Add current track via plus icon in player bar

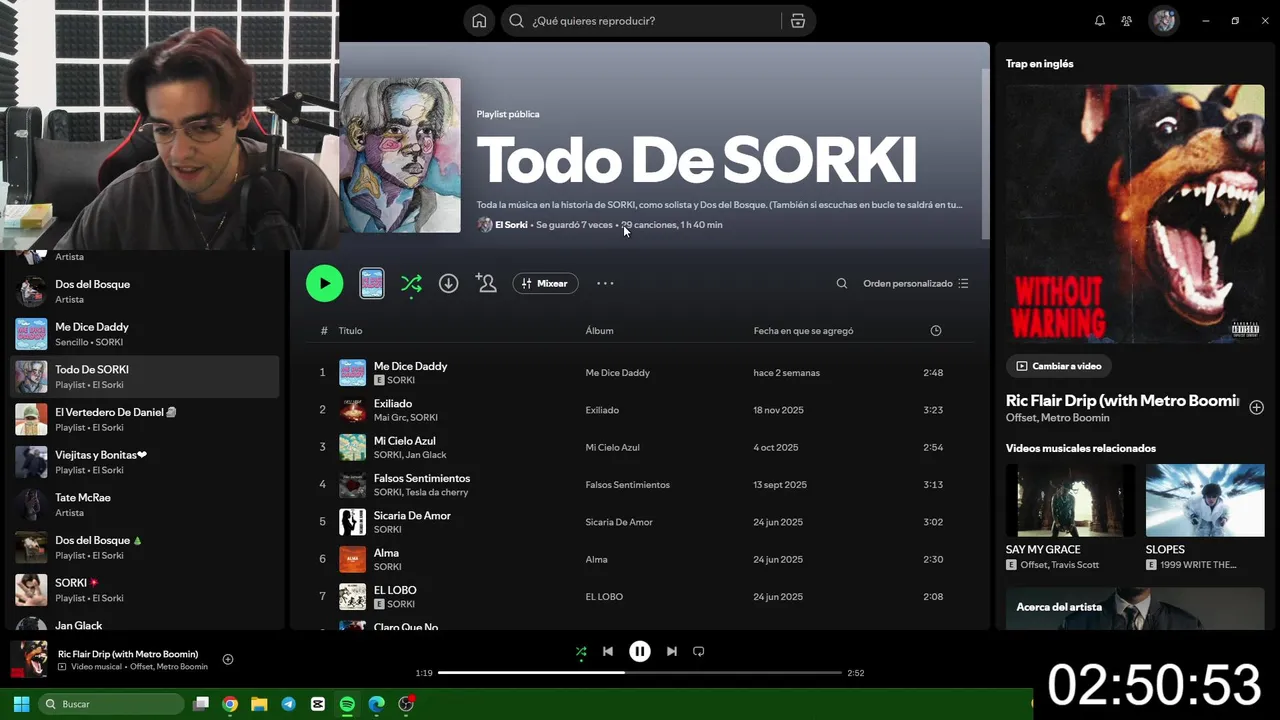click(x=228, y=659)
